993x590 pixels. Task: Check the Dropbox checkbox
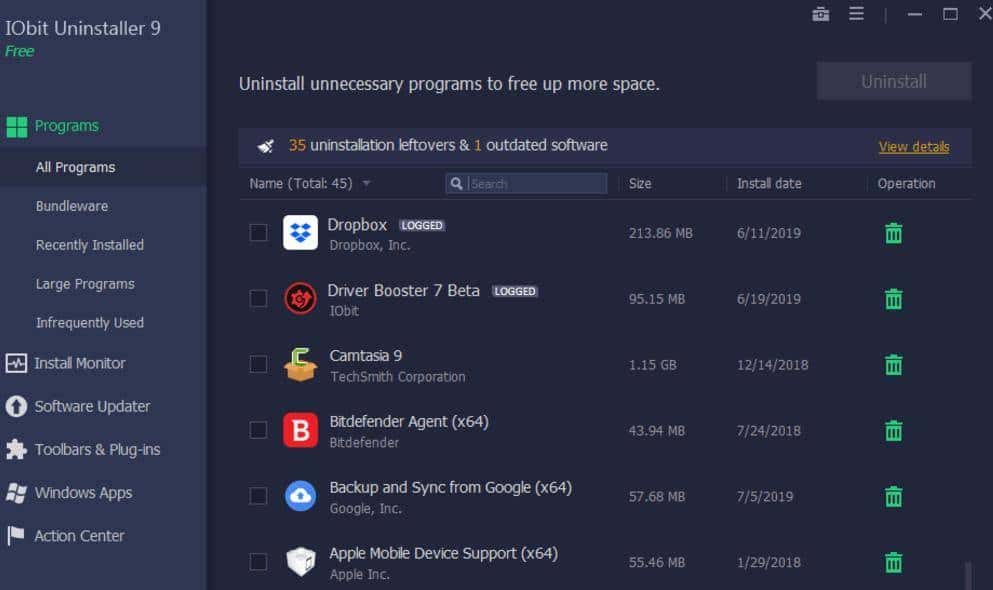click(258, 233)
